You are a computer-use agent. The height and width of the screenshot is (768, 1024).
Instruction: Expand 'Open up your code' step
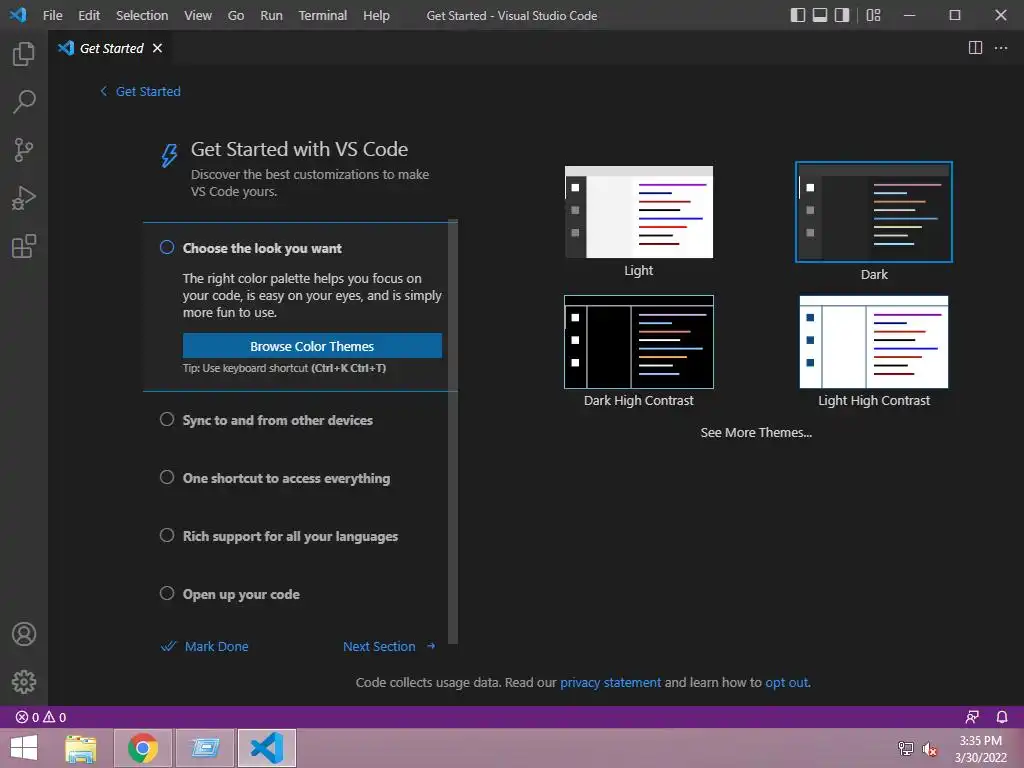point(241,595)
